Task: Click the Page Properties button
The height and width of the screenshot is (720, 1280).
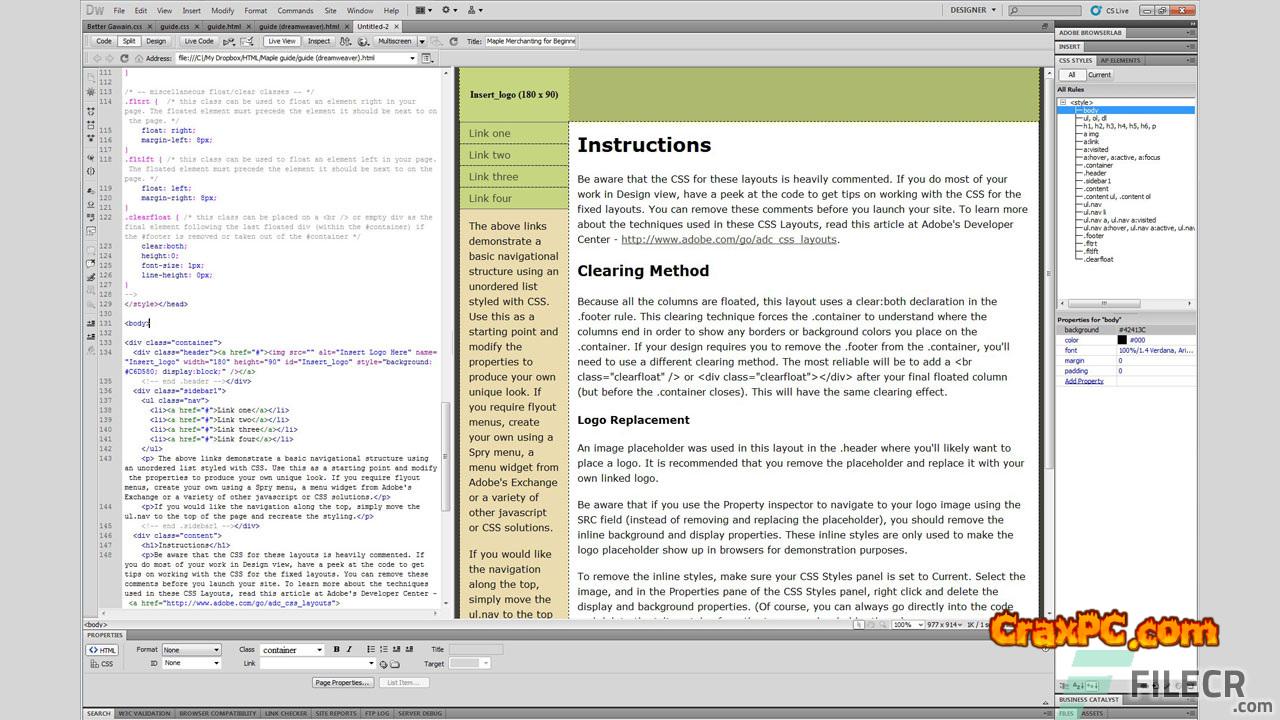Action: coord(343,682)
